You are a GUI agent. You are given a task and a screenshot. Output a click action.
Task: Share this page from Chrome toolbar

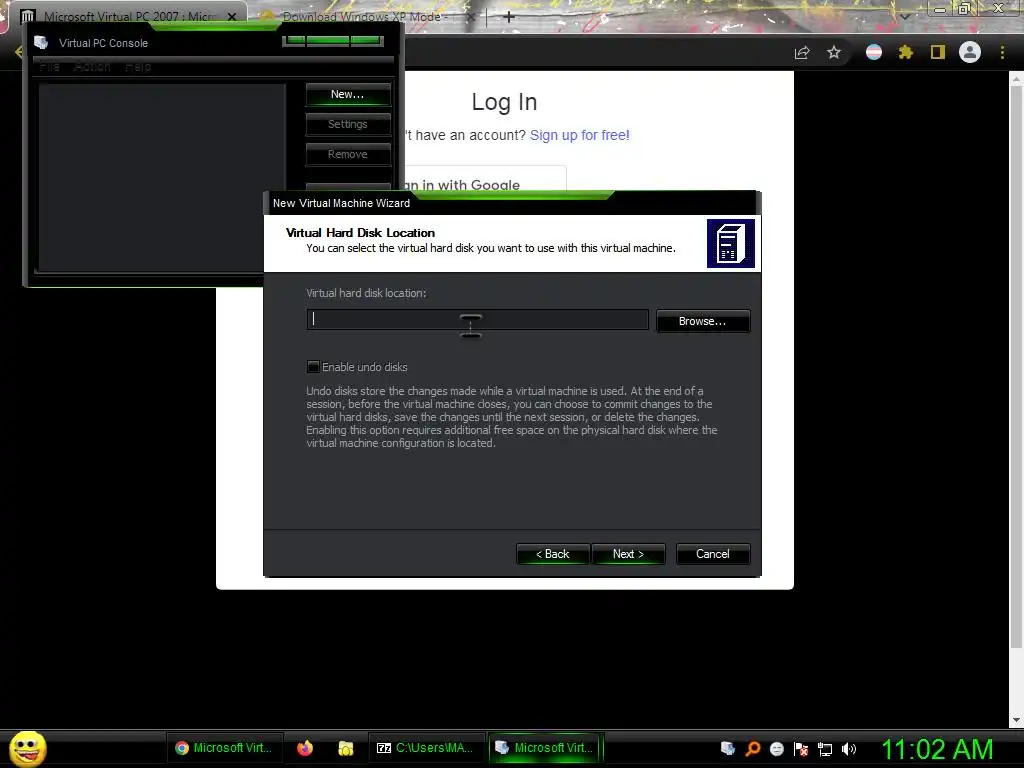click(x=802, y=52)
